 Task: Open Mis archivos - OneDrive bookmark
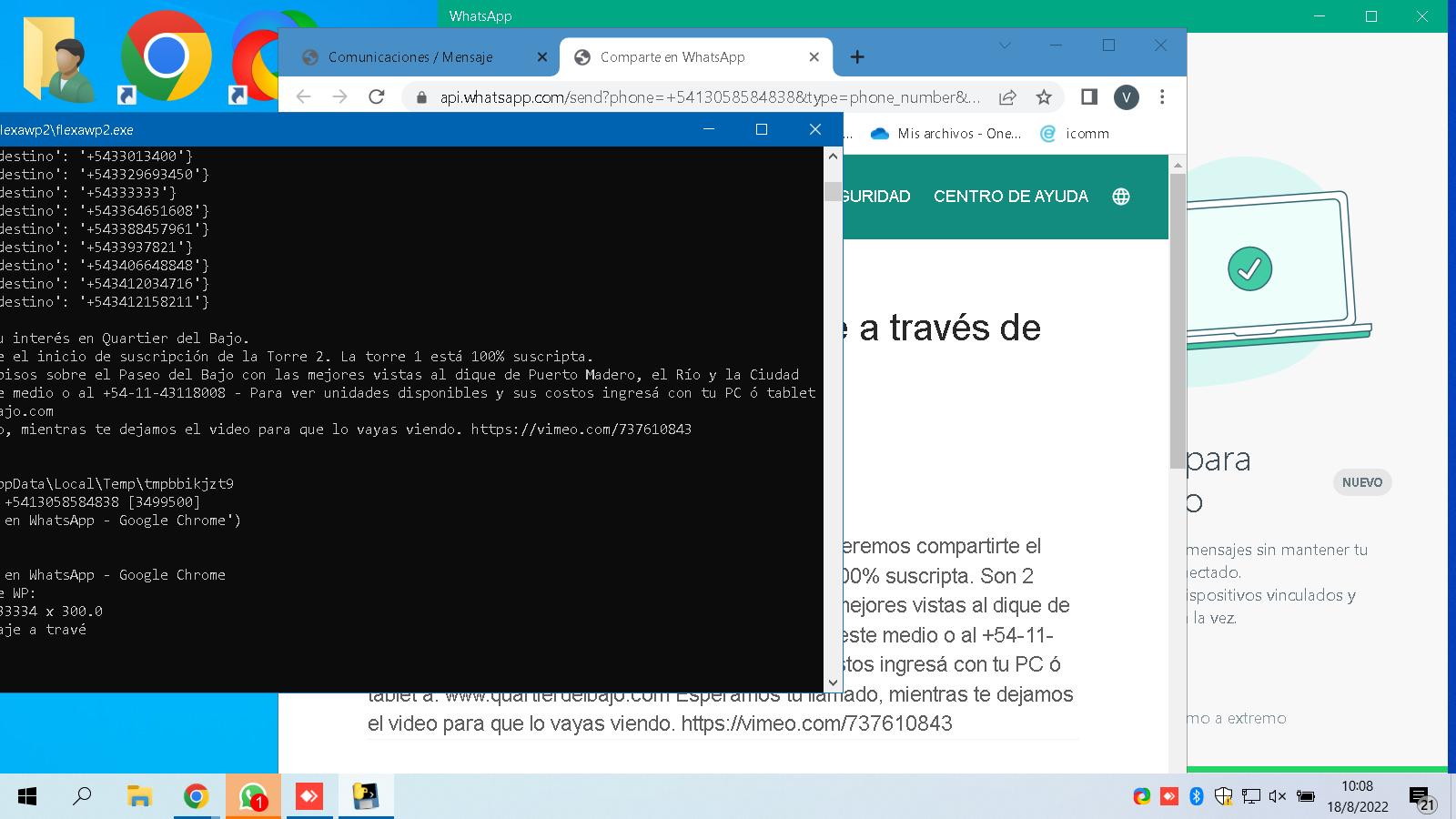(x=946, y=134)
